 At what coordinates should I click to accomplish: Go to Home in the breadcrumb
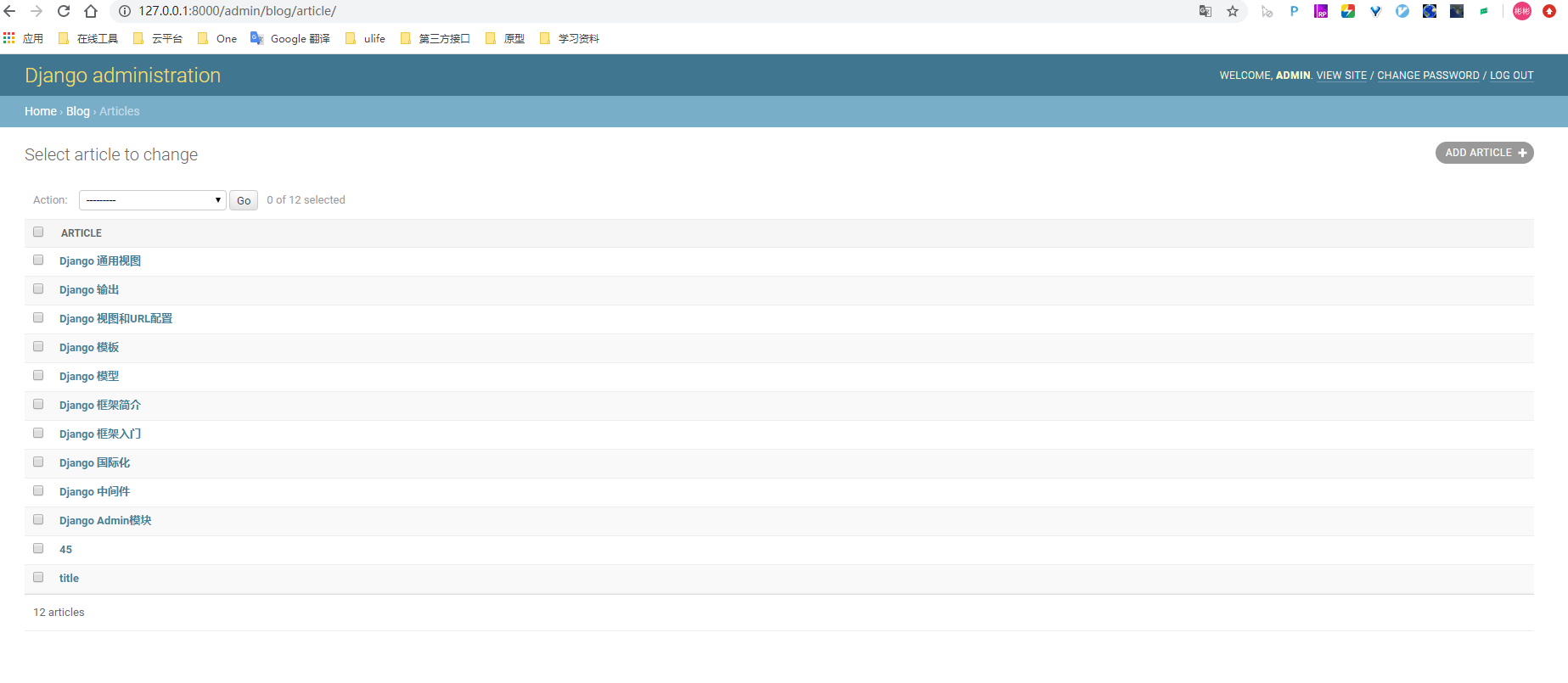41,111
